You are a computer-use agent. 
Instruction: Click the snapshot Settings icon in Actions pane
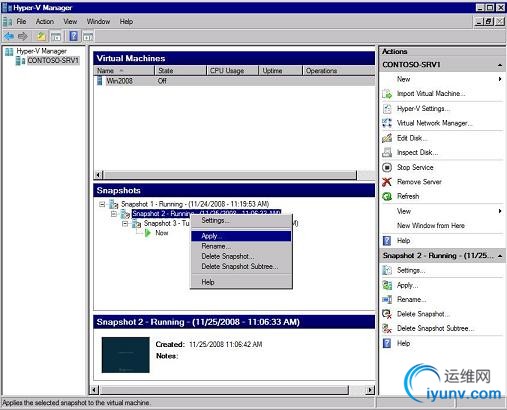point(387,270)
